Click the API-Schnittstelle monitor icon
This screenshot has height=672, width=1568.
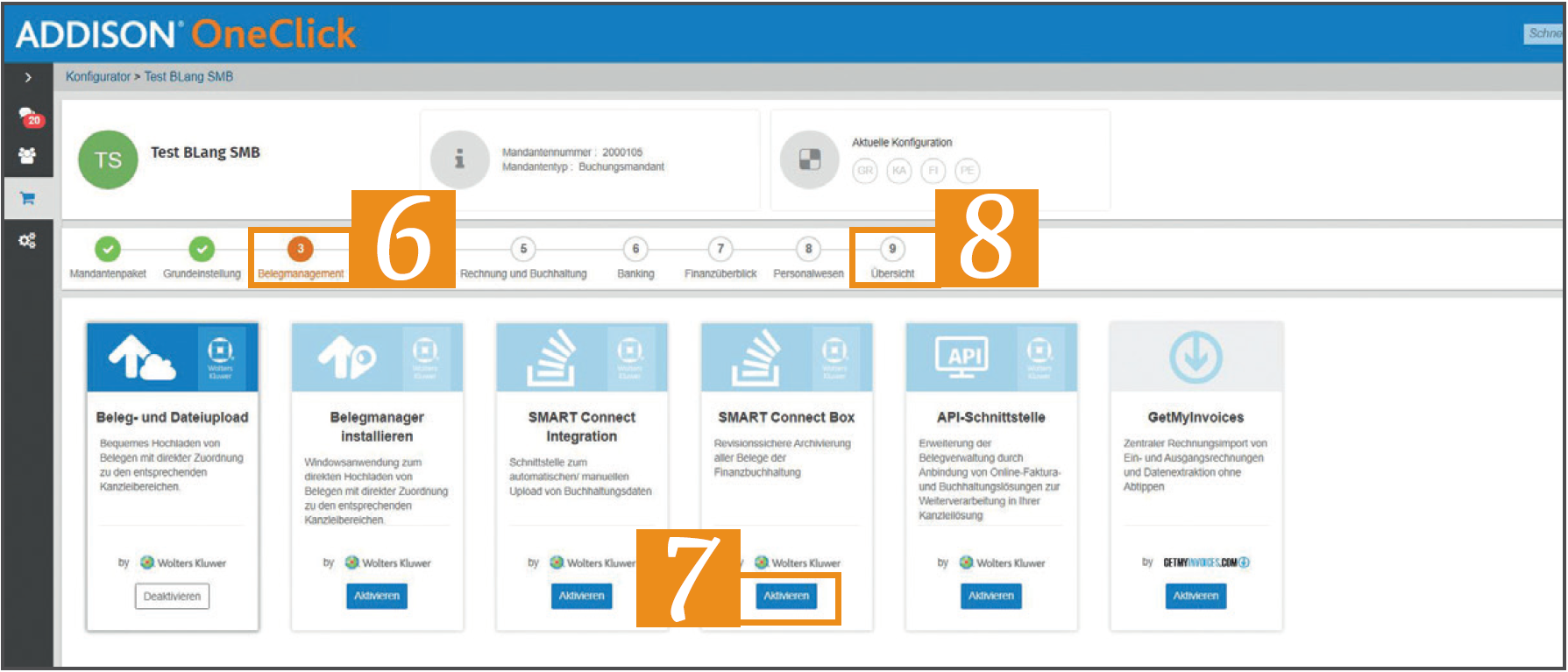pyautogui.click(x=963, y=357)
